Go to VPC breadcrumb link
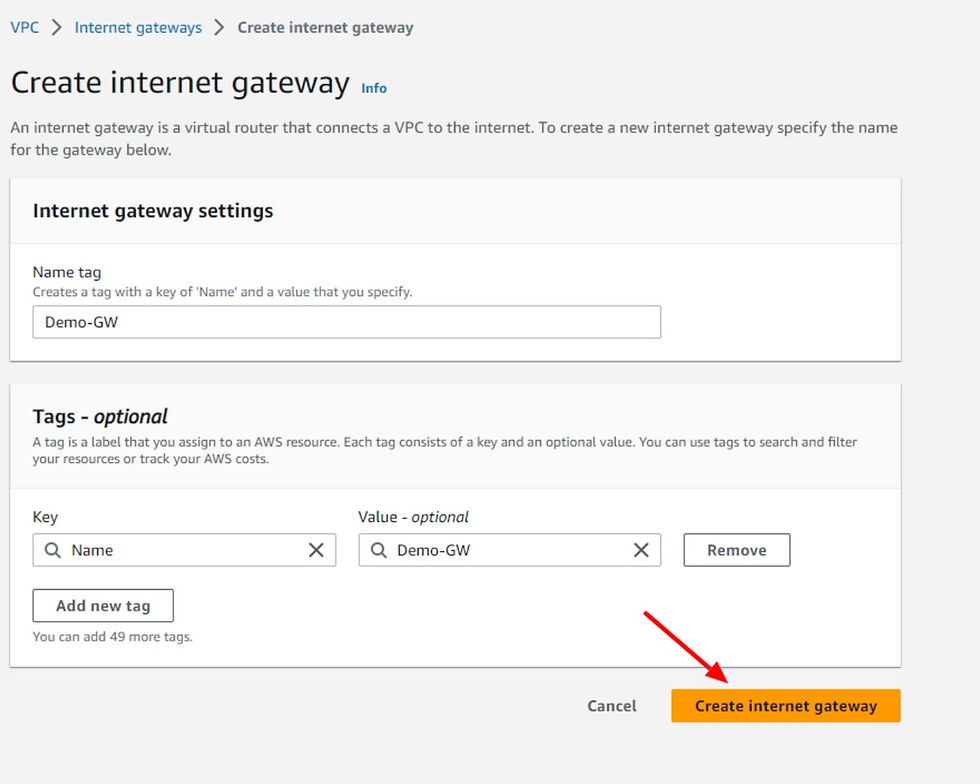Image resolution: width=980 pixels, height=784 pixels. [x=24, y=28]
